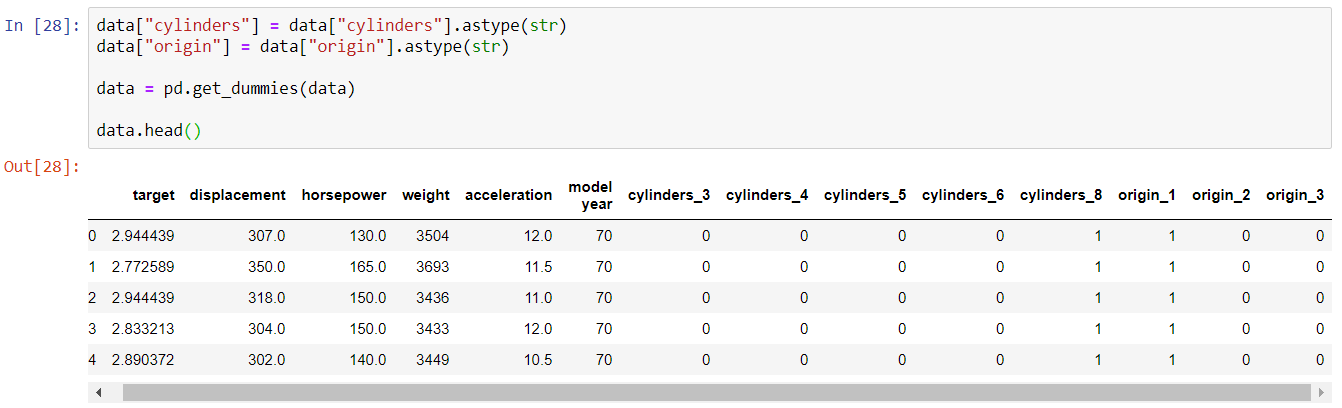Click the In [28] prompt label

42,25
